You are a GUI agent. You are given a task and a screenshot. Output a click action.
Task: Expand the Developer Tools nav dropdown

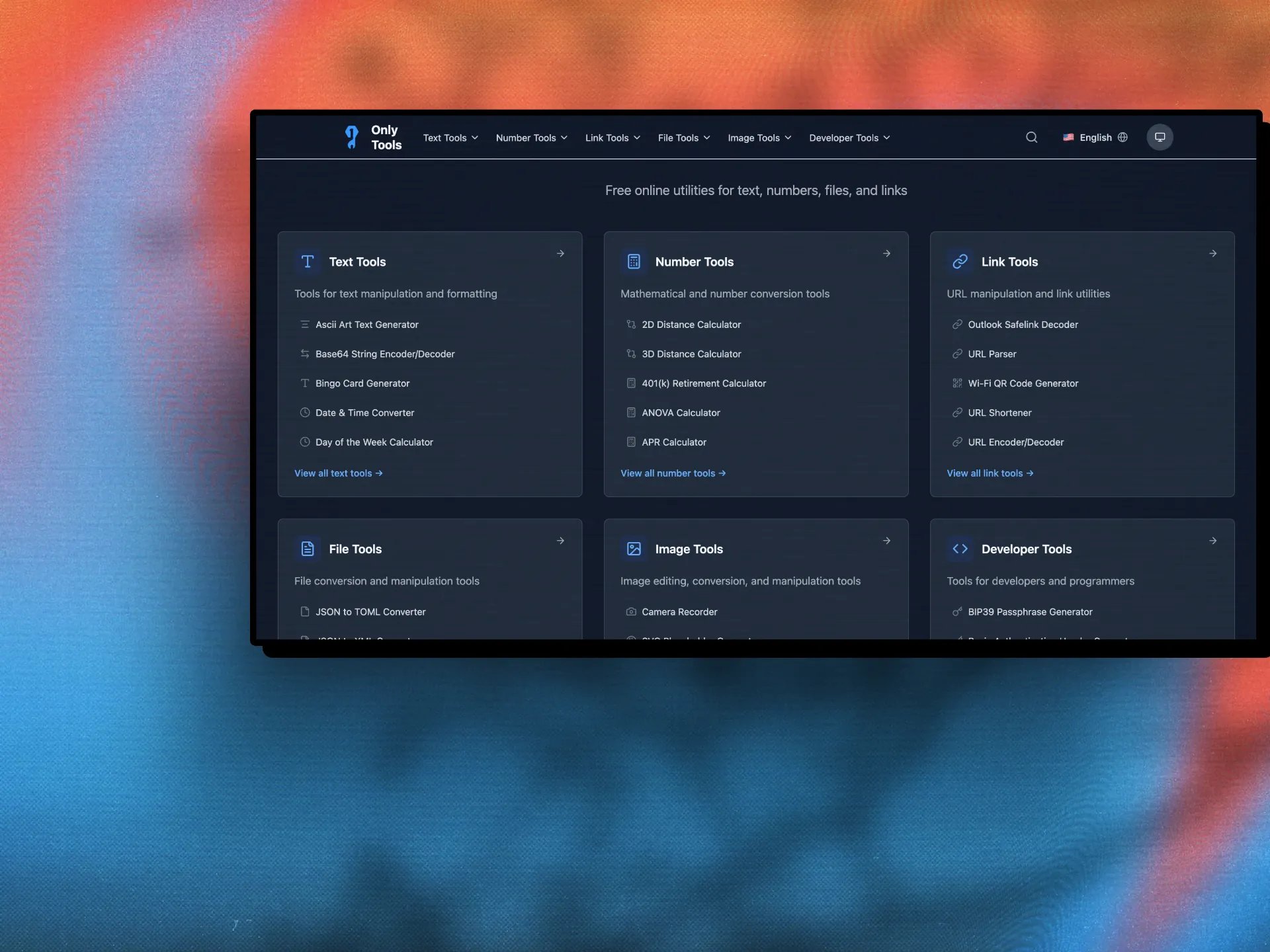coord(849,138)
